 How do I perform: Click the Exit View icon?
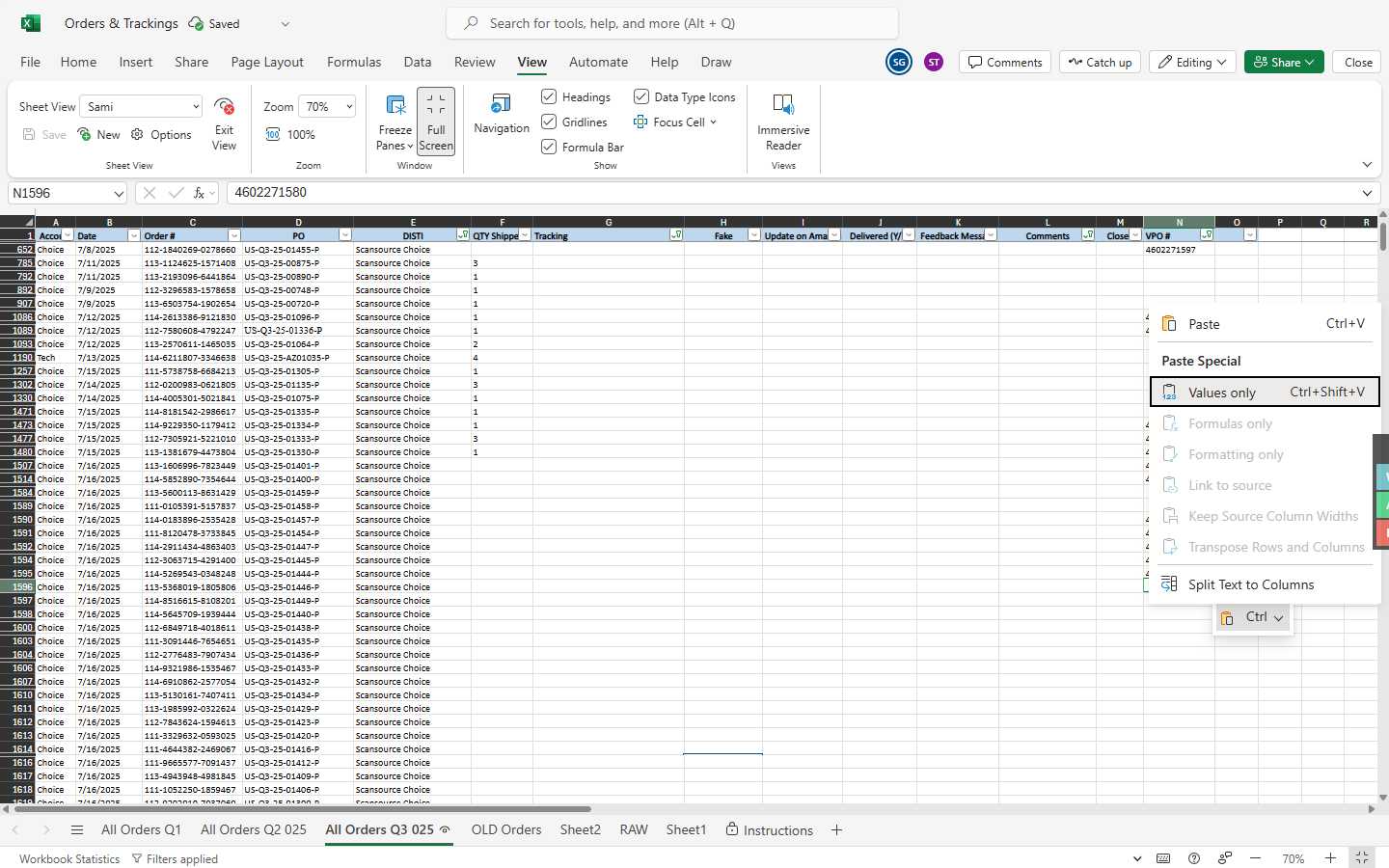(224, 106)
